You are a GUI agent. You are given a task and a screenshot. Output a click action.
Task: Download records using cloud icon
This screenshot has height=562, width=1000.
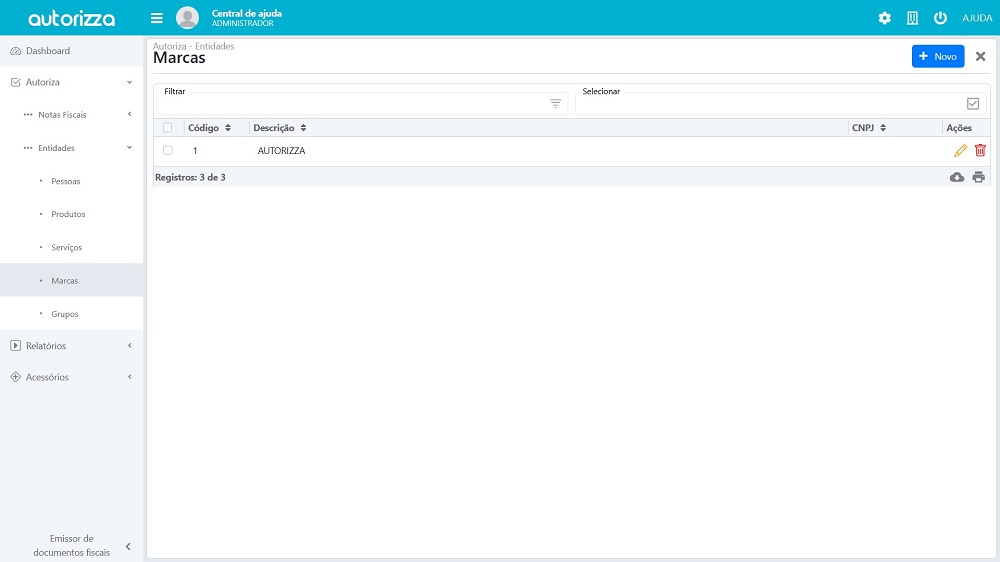point(957,177)
